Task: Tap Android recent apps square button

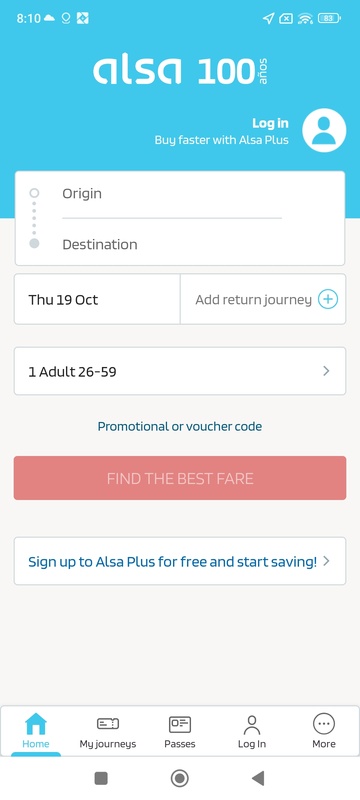Action: (101, 778)
